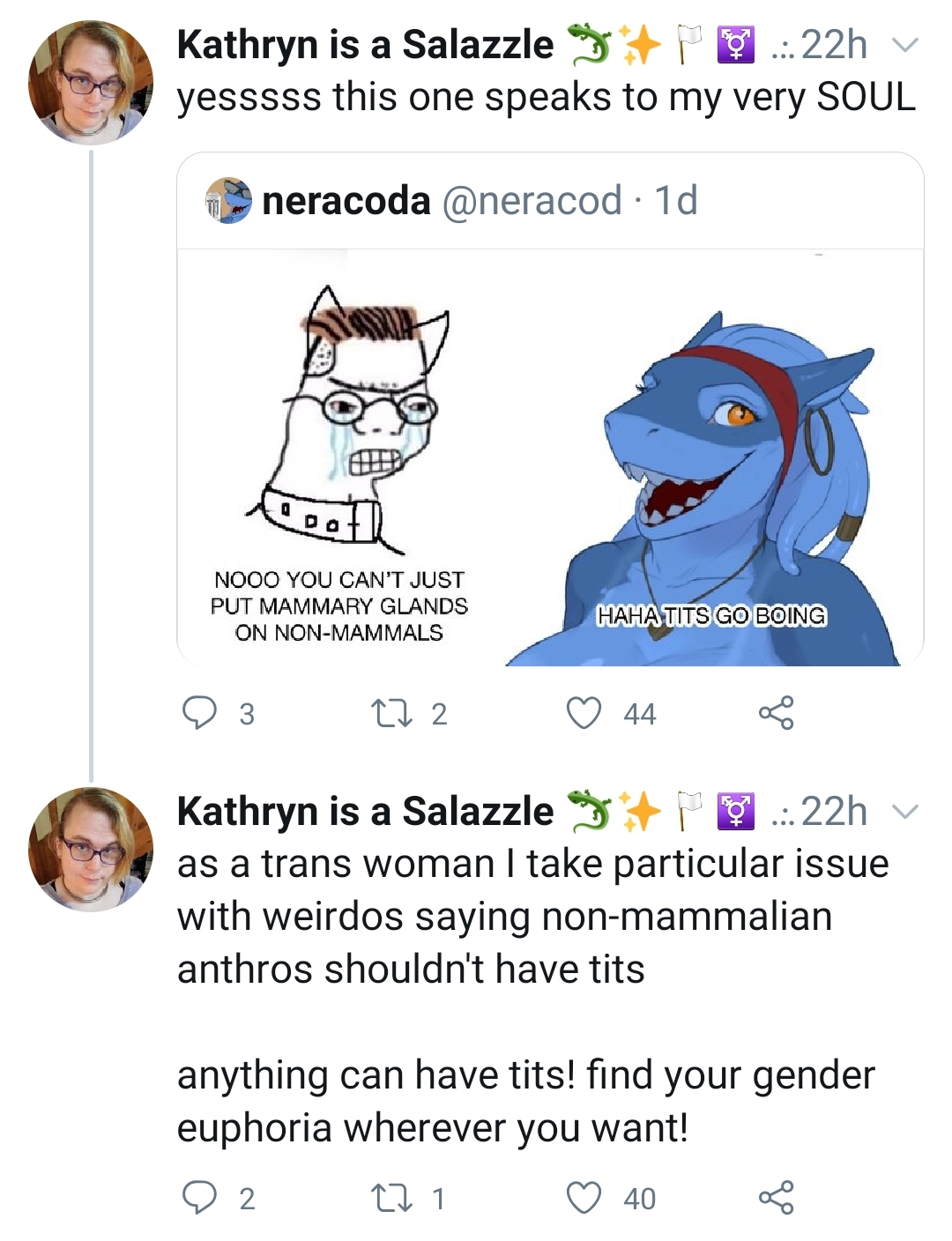This screenshot has width=952, height=1241.
Task: Open the 22h timestamp on second tweet
Action: click(x=834, y=812)
